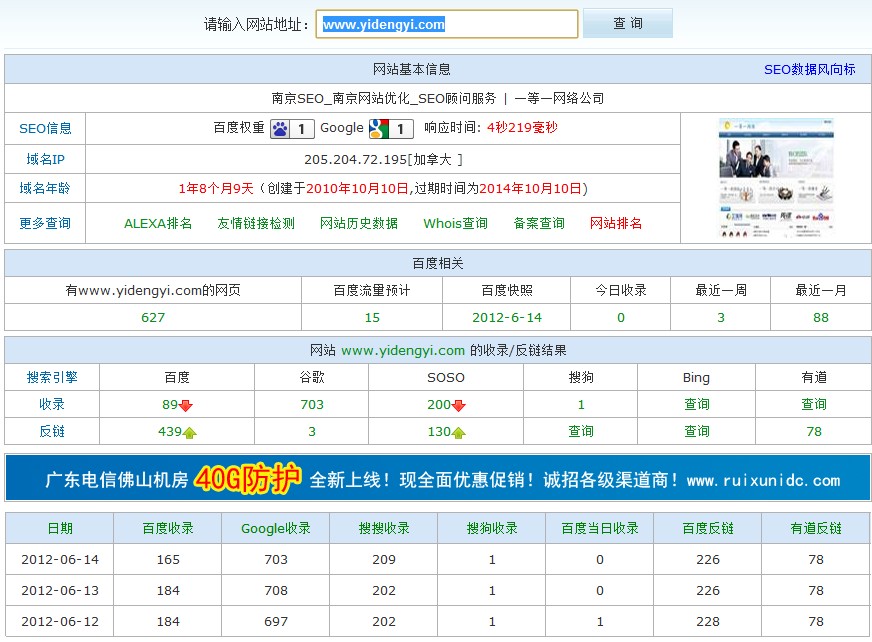Click the 搜索引擎 column header
This screenshot has width=872, height=642.
[x=52, y=378]
